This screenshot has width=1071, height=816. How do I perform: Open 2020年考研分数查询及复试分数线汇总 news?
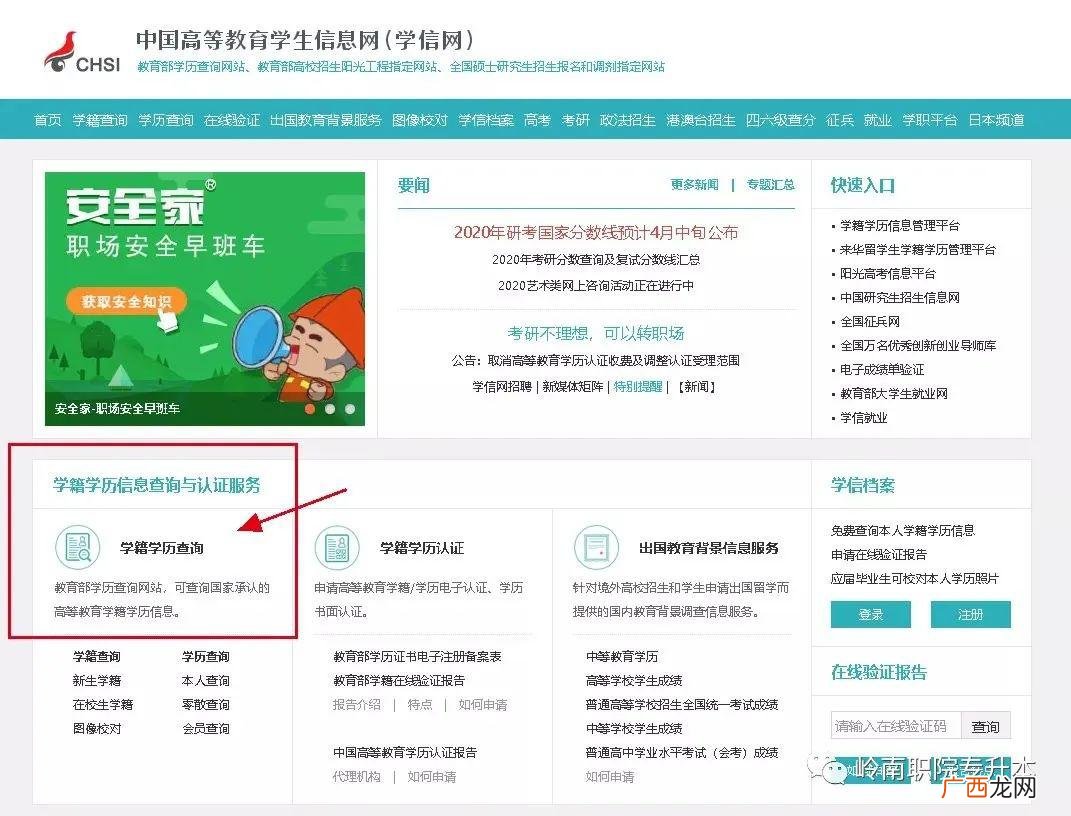point(596,259)
